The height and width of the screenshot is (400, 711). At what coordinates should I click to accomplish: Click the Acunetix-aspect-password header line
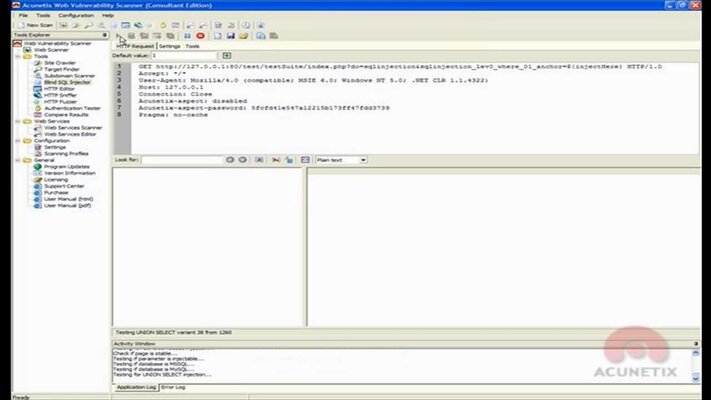264,108
